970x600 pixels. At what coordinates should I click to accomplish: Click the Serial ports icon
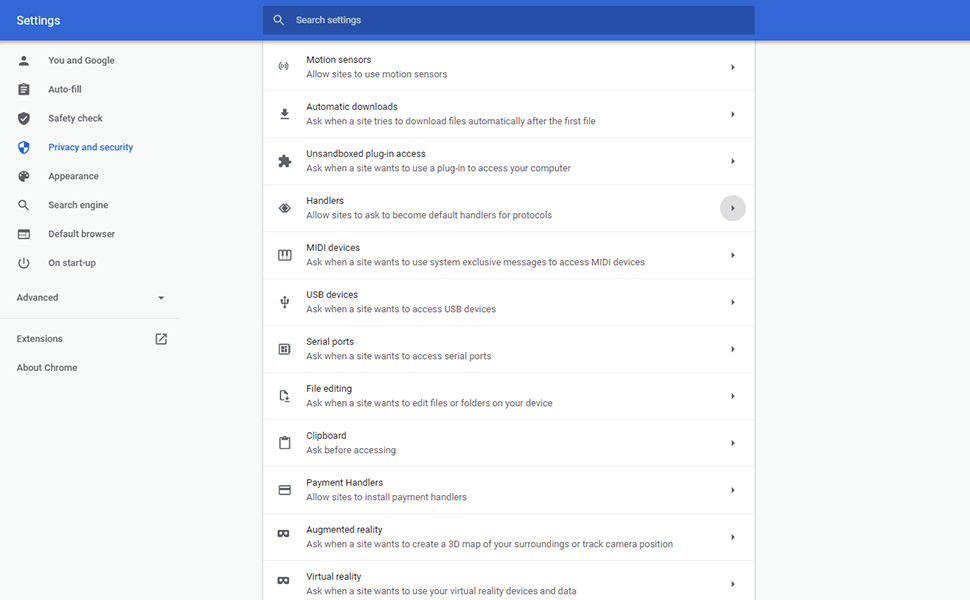click(x=285, y=349)
